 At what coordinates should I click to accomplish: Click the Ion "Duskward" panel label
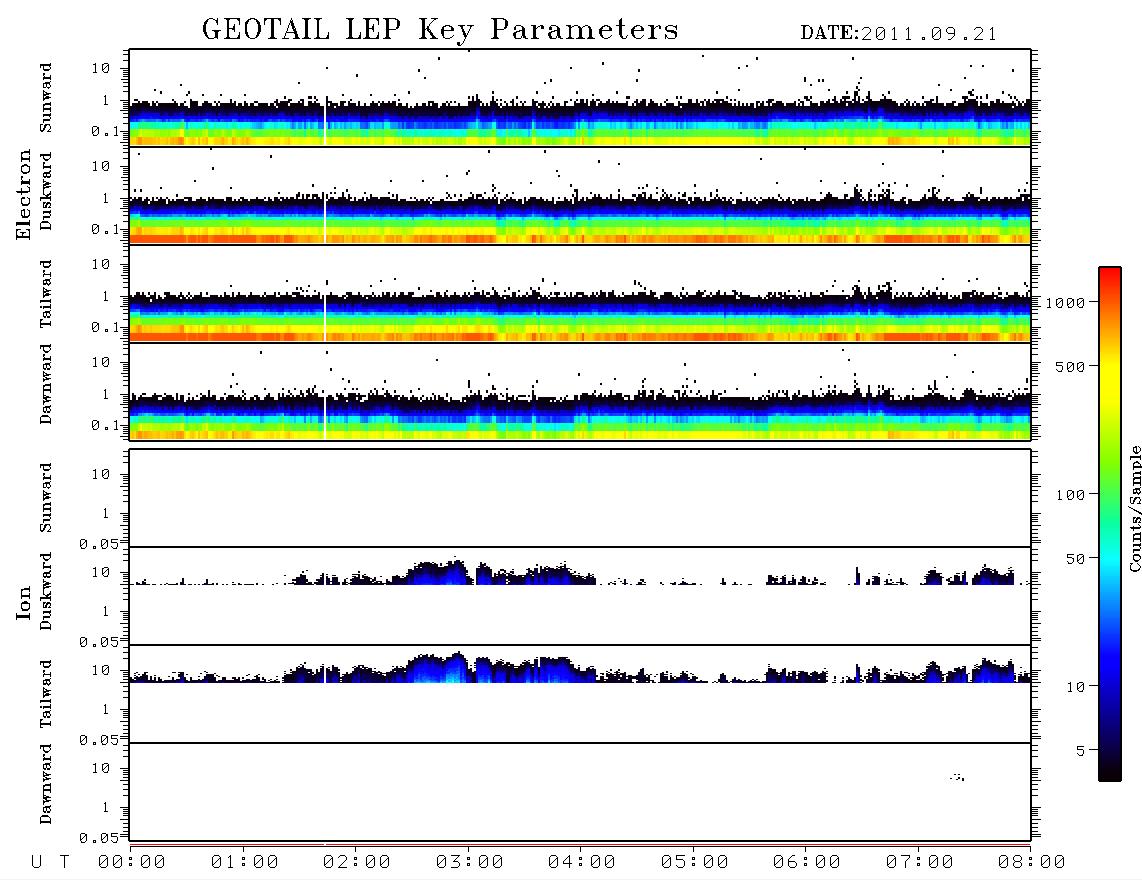(46, 591)
